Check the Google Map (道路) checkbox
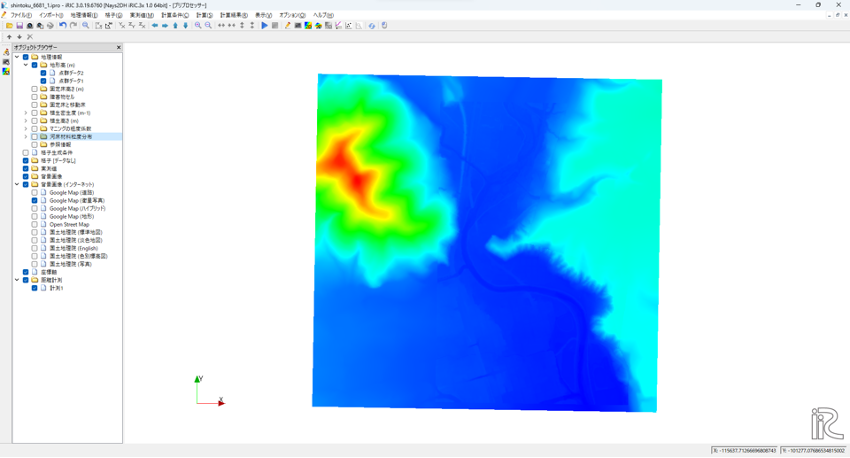 click(x=35, y=192)
